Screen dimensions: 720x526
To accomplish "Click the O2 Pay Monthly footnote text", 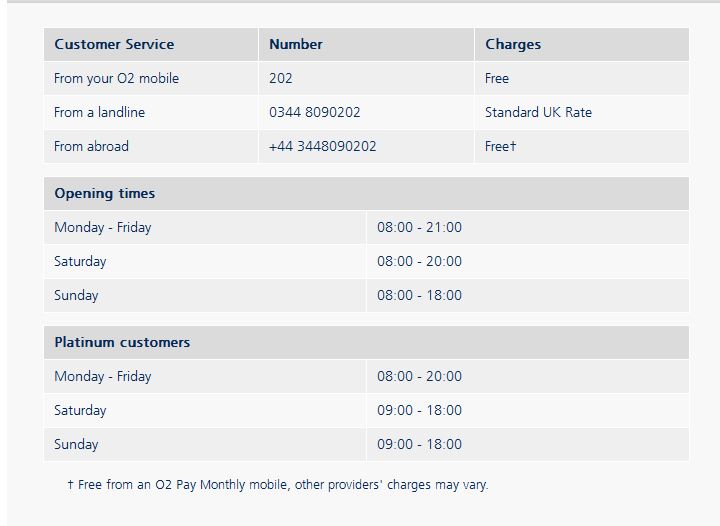I will click(278, 485).
